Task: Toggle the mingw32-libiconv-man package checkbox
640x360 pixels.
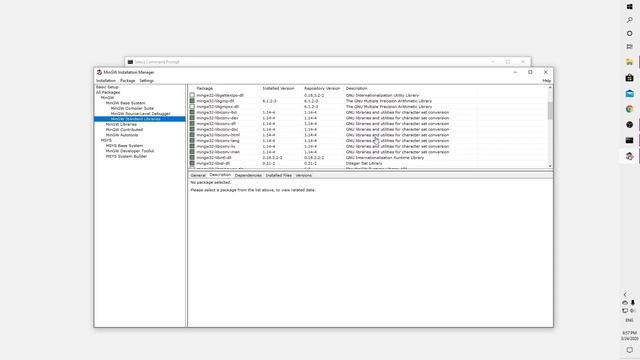Action: coord(192,152)
